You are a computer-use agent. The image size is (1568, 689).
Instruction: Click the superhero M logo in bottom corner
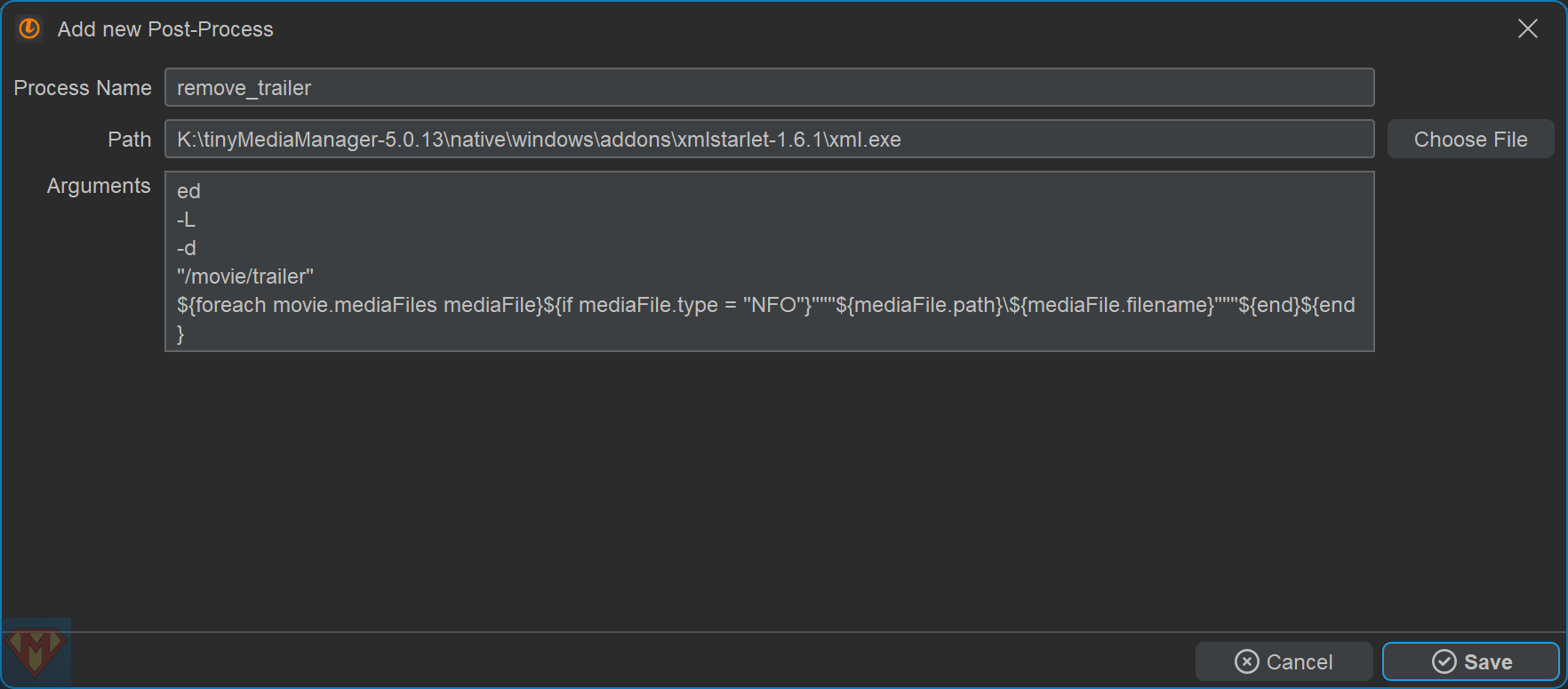click(x=36, y=653)
